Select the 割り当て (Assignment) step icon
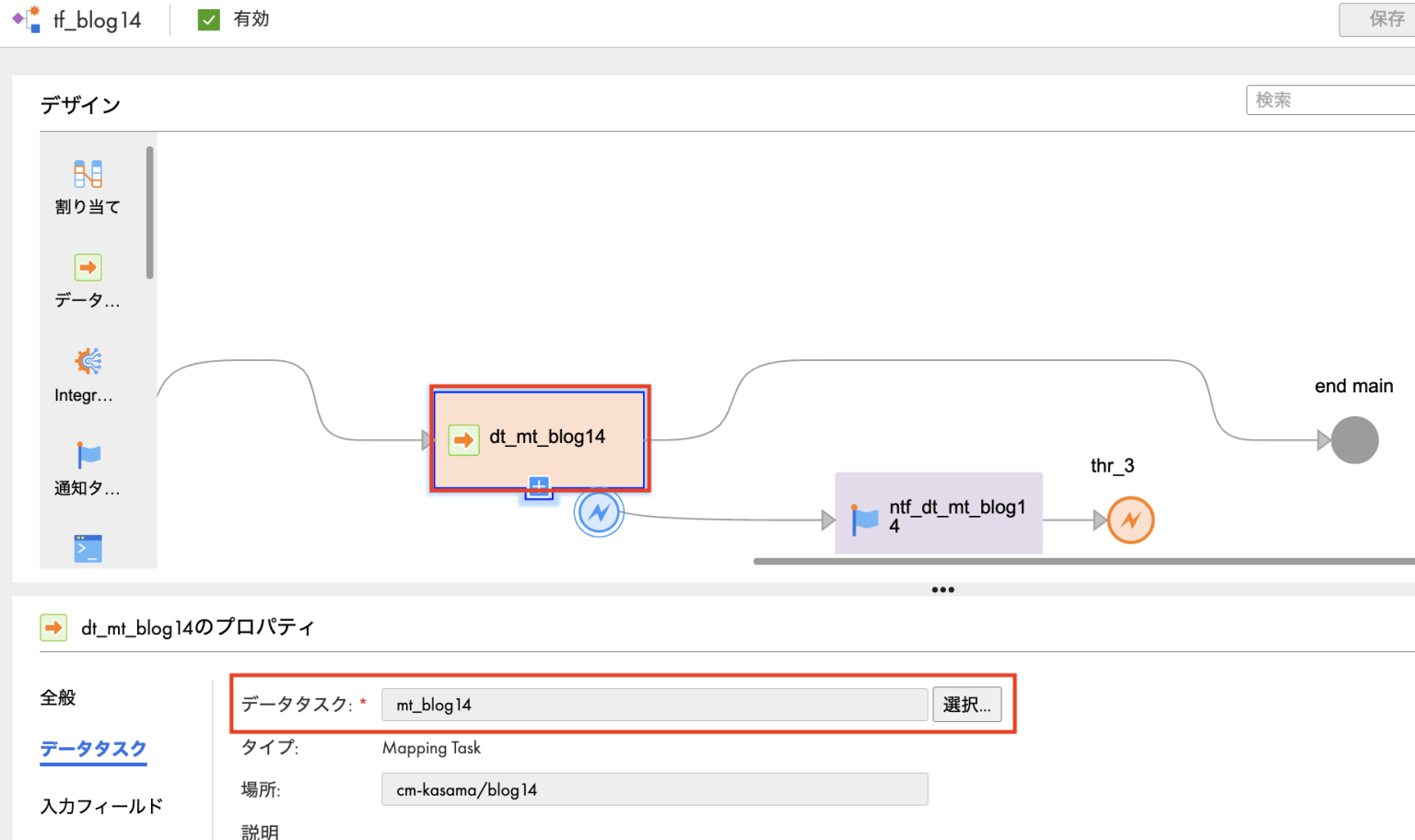 (87, 175)
